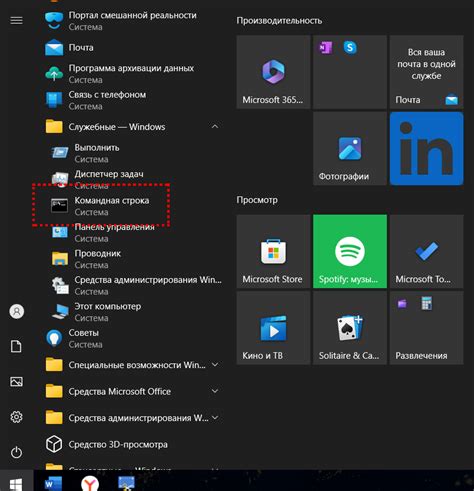Open the Solitaire & Casual Games tile
This screenshot has height=491, width=474.
point(350,328)
